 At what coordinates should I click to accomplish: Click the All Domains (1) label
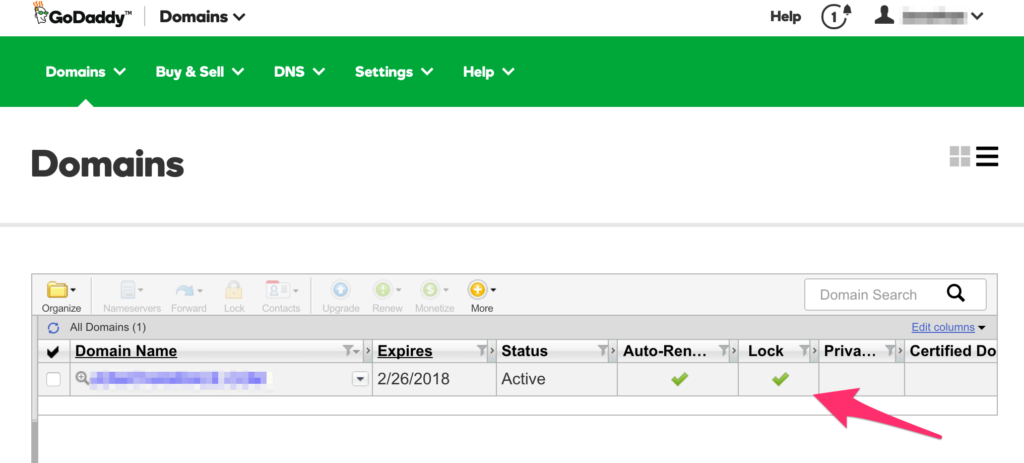click(108, 328)
